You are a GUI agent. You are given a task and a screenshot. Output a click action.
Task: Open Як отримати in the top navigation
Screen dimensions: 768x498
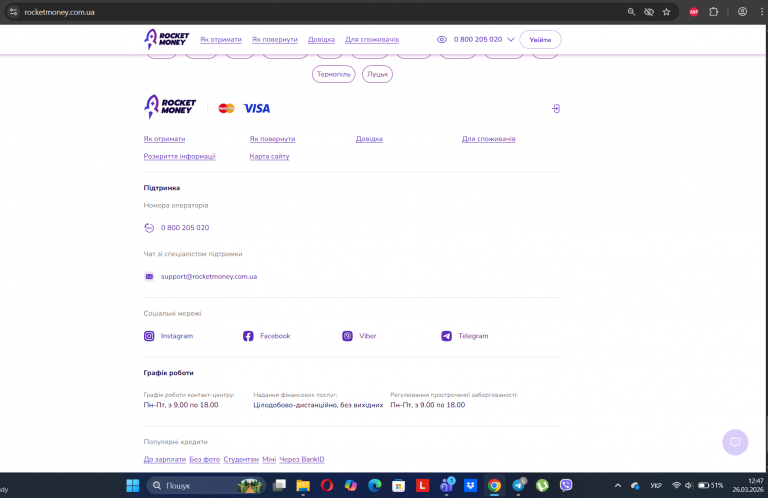221,40
